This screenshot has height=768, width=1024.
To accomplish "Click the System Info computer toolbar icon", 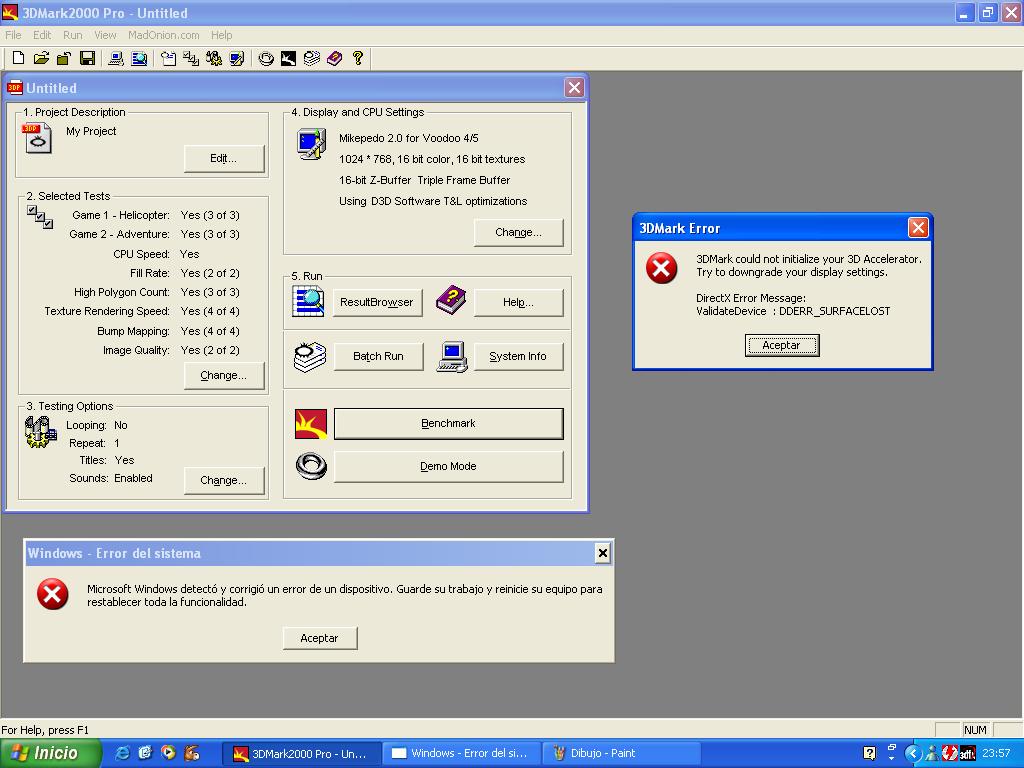I will [116, 58].
